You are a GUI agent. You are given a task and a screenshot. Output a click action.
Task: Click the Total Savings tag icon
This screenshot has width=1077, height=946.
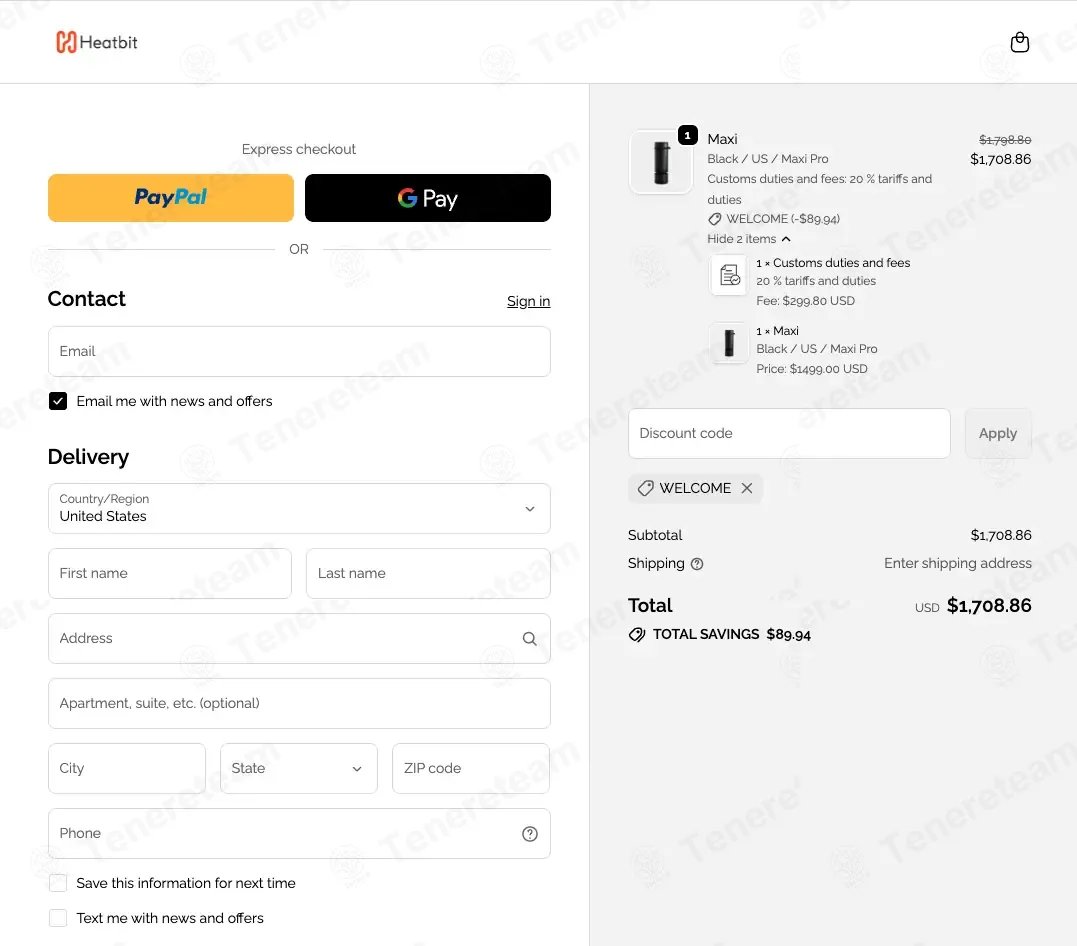tap(637, 634)
